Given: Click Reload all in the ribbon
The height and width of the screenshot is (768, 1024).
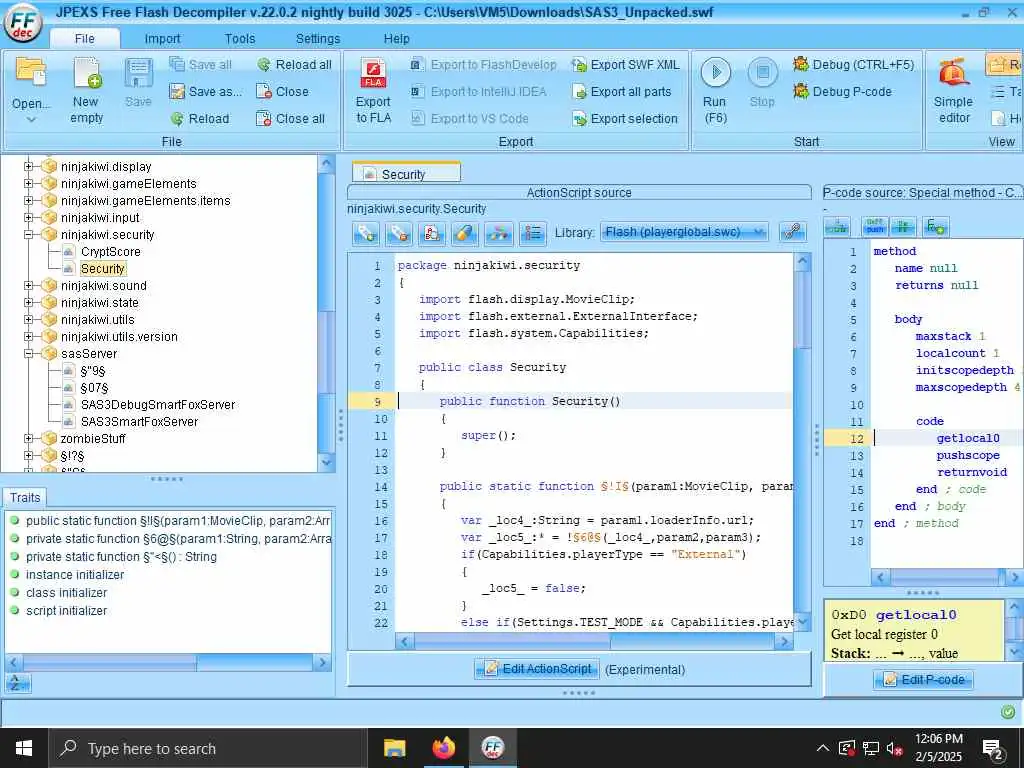Looking at the screenshot, I should 295,65.
